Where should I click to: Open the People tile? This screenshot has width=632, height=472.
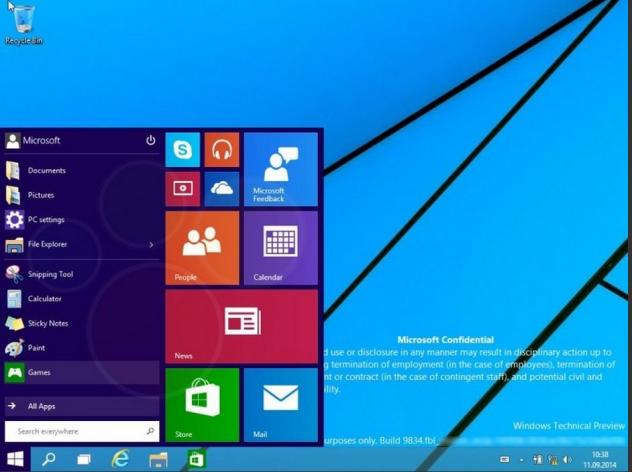coord(202,247)
